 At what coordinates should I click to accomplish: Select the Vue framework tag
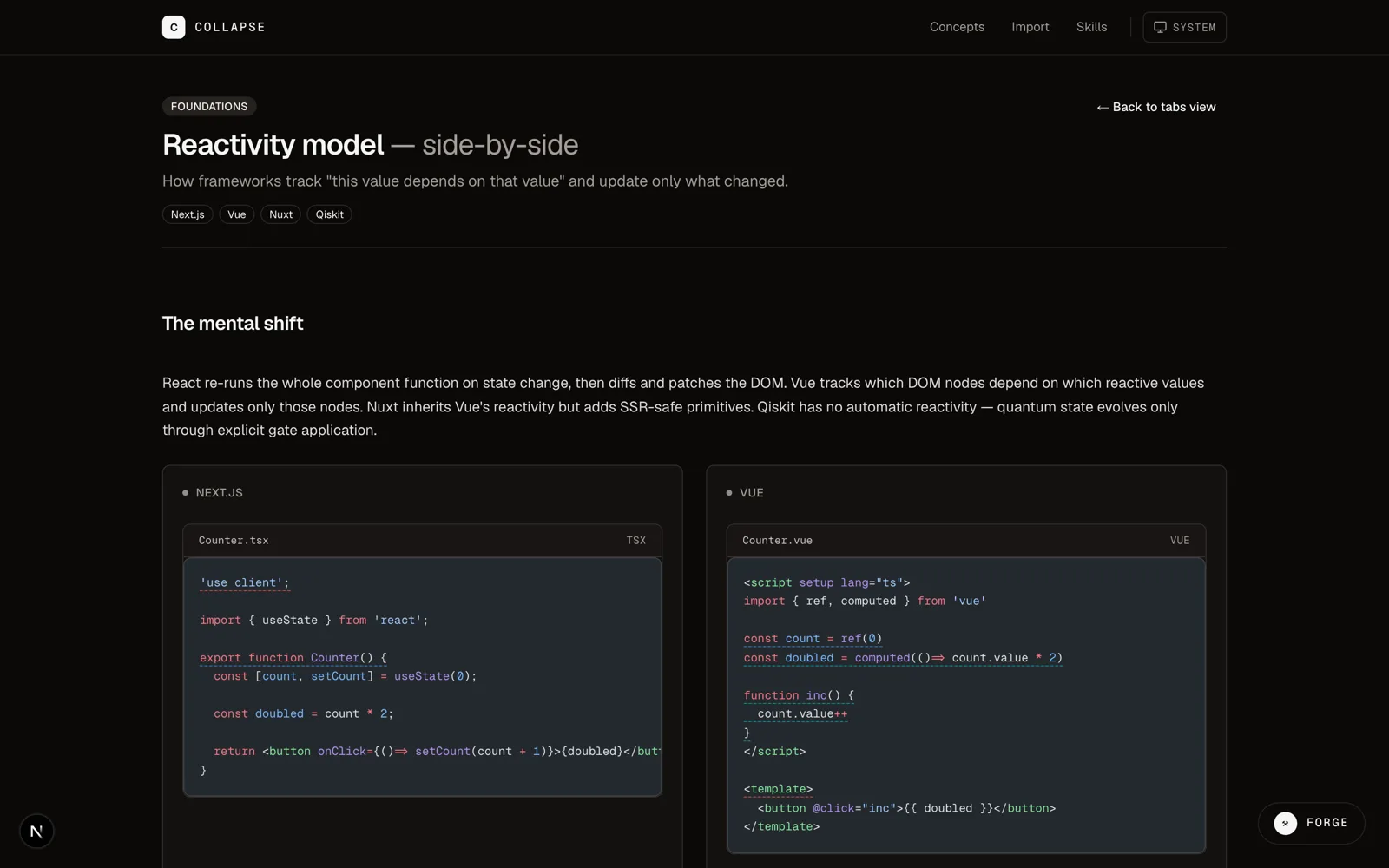(x=236, y=214)
